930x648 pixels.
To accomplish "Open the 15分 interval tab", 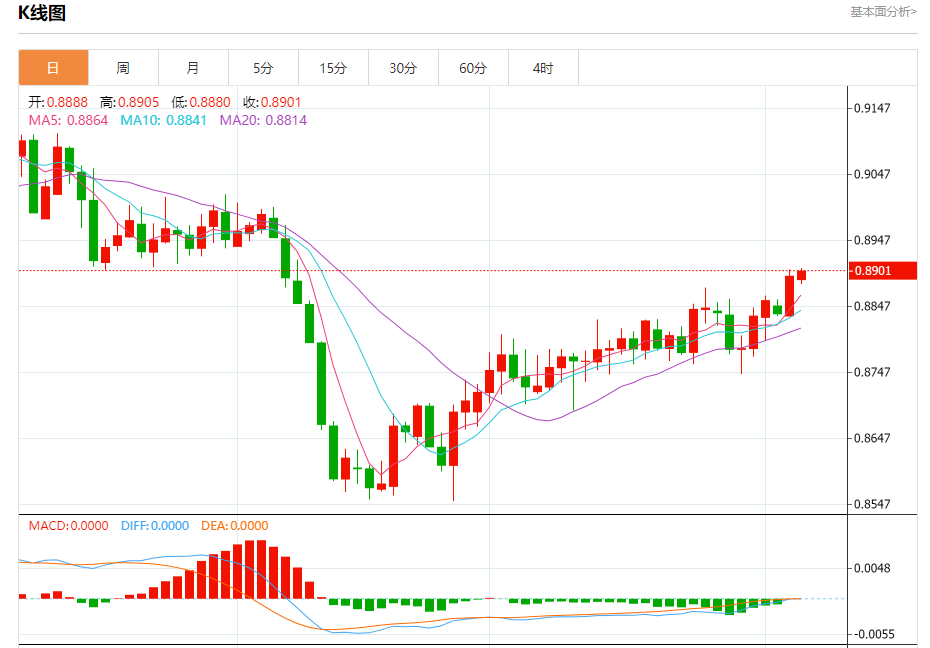I will pyautogui.click(x=333, y=68).
